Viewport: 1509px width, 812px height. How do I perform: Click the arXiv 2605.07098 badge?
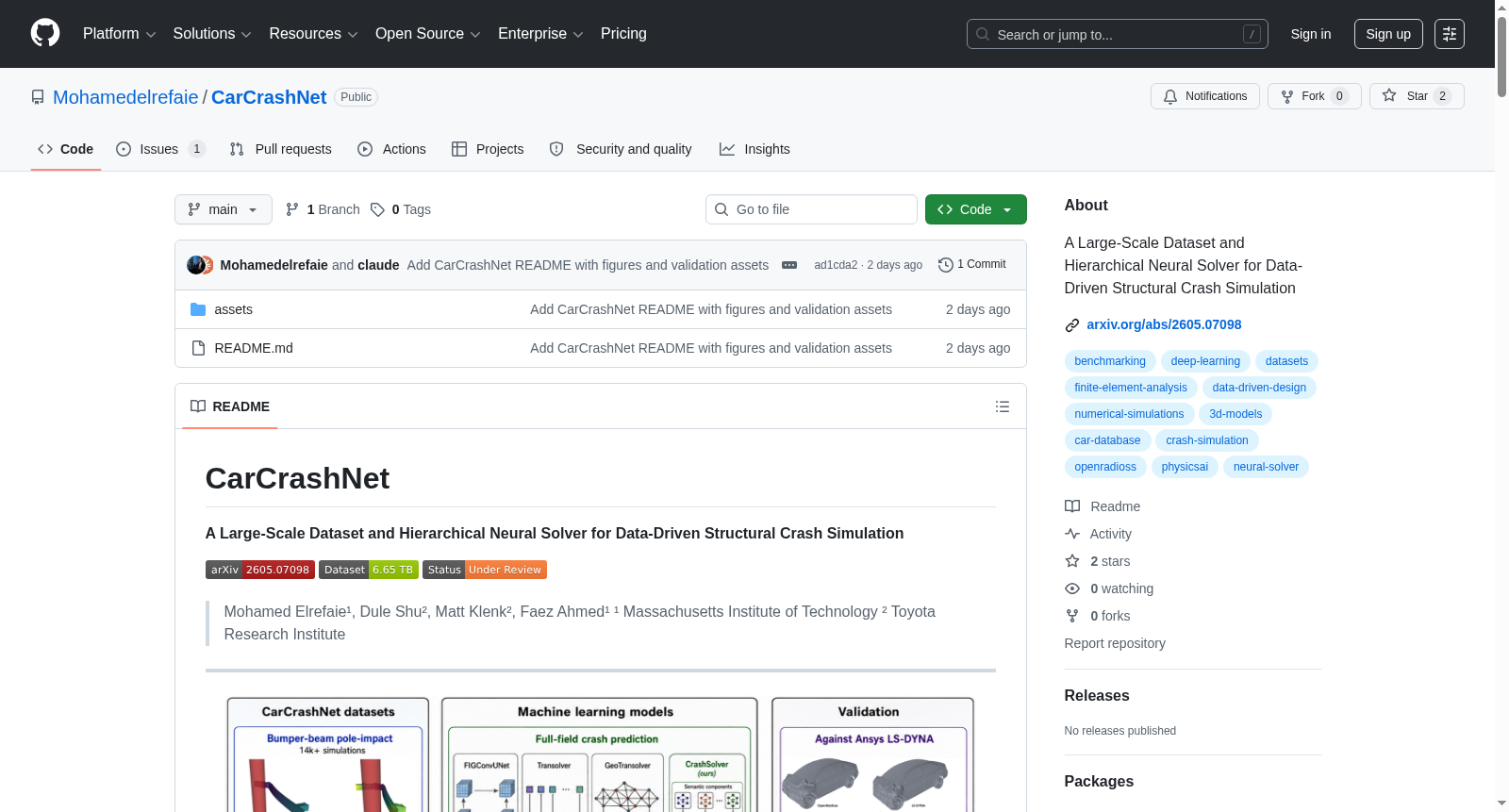(260, 570)
